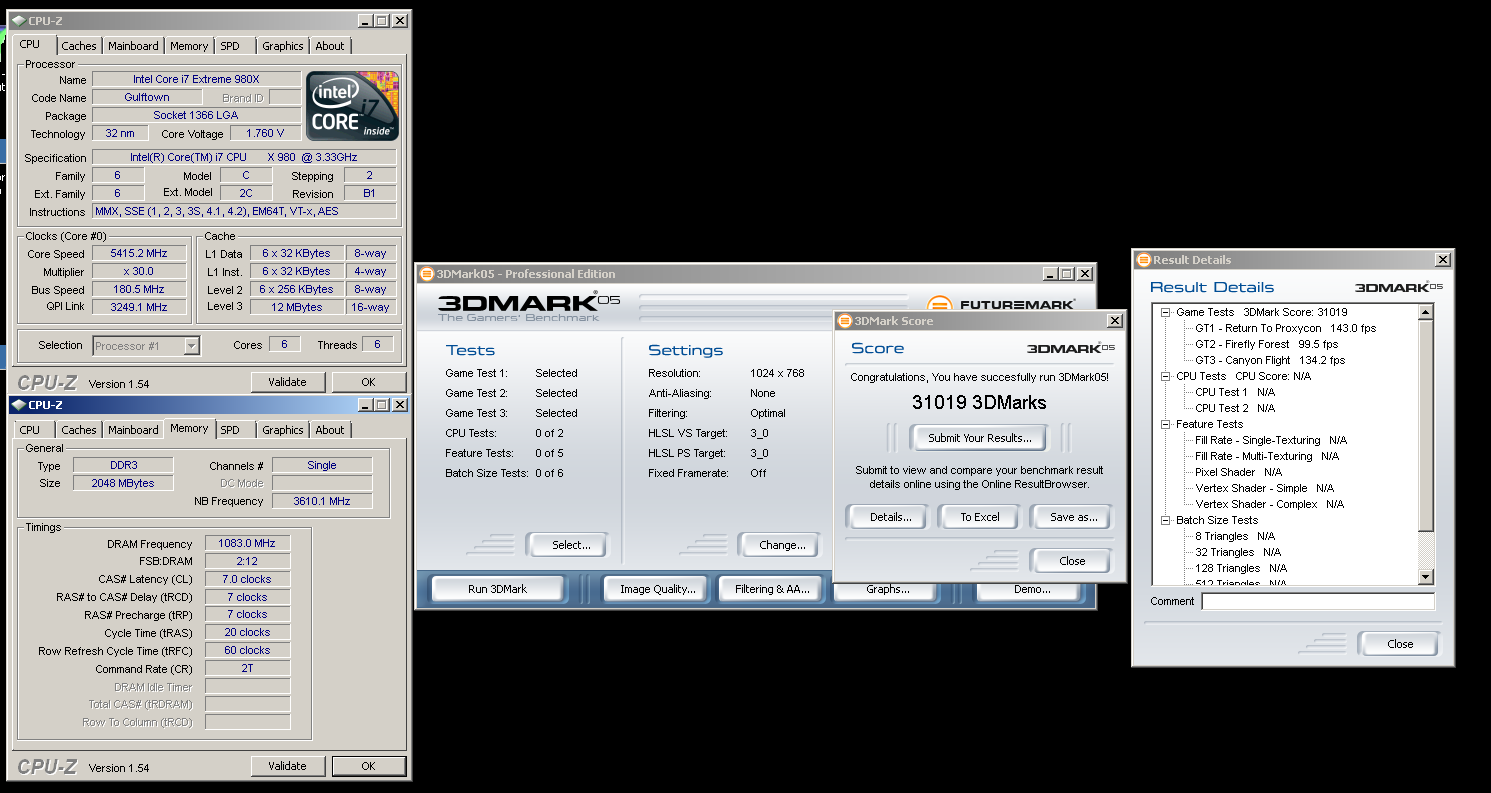The height and width of the screenshot is (793, 1491).
Task: Click Validate in lower CPU-Z window
Action: (287, 766)
